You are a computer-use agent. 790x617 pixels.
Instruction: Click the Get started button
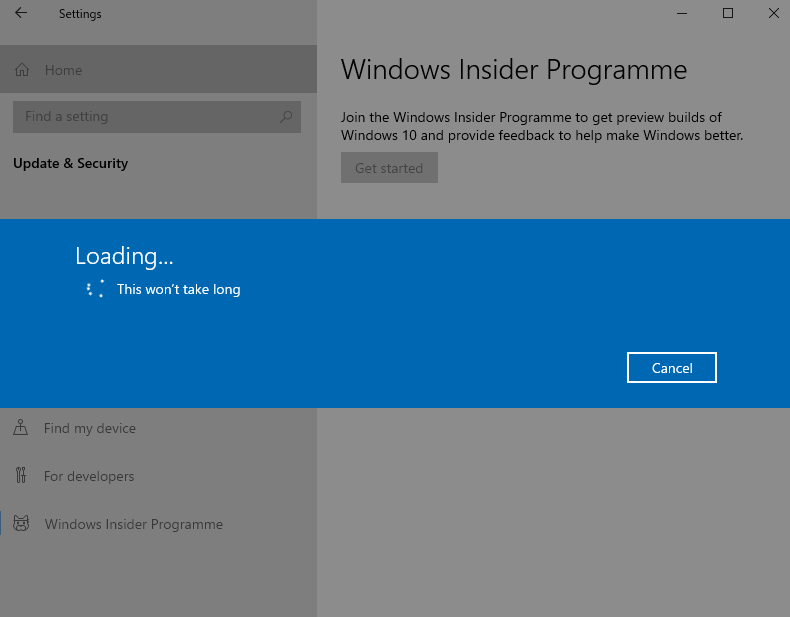(389, 168)
